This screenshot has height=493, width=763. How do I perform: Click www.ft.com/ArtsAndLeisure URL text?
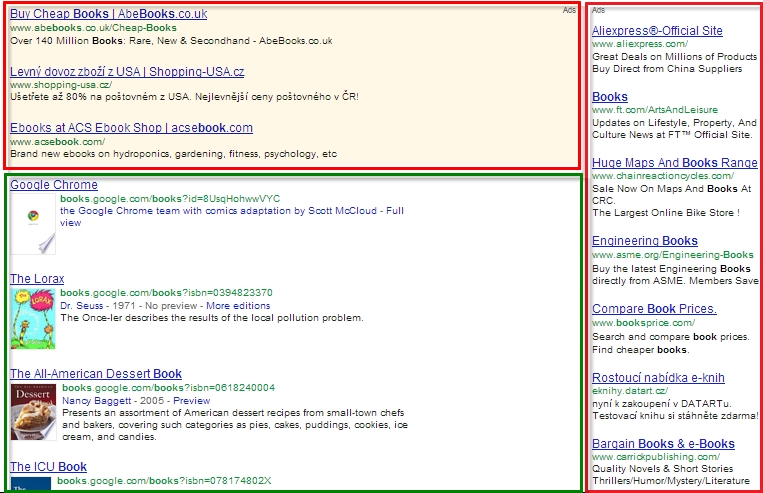coord(655,110)
